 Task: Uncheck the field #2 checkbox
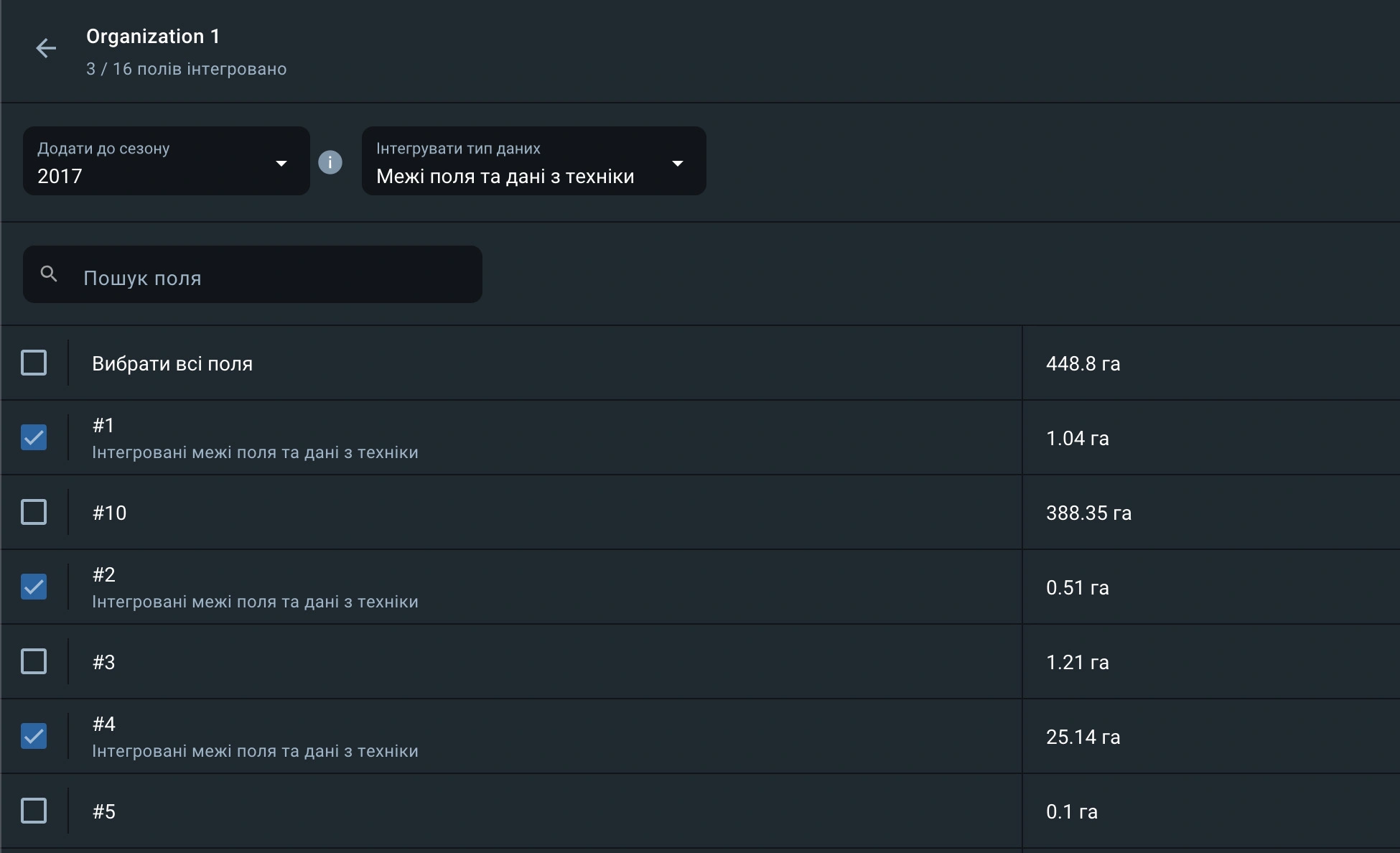point(34,587)
